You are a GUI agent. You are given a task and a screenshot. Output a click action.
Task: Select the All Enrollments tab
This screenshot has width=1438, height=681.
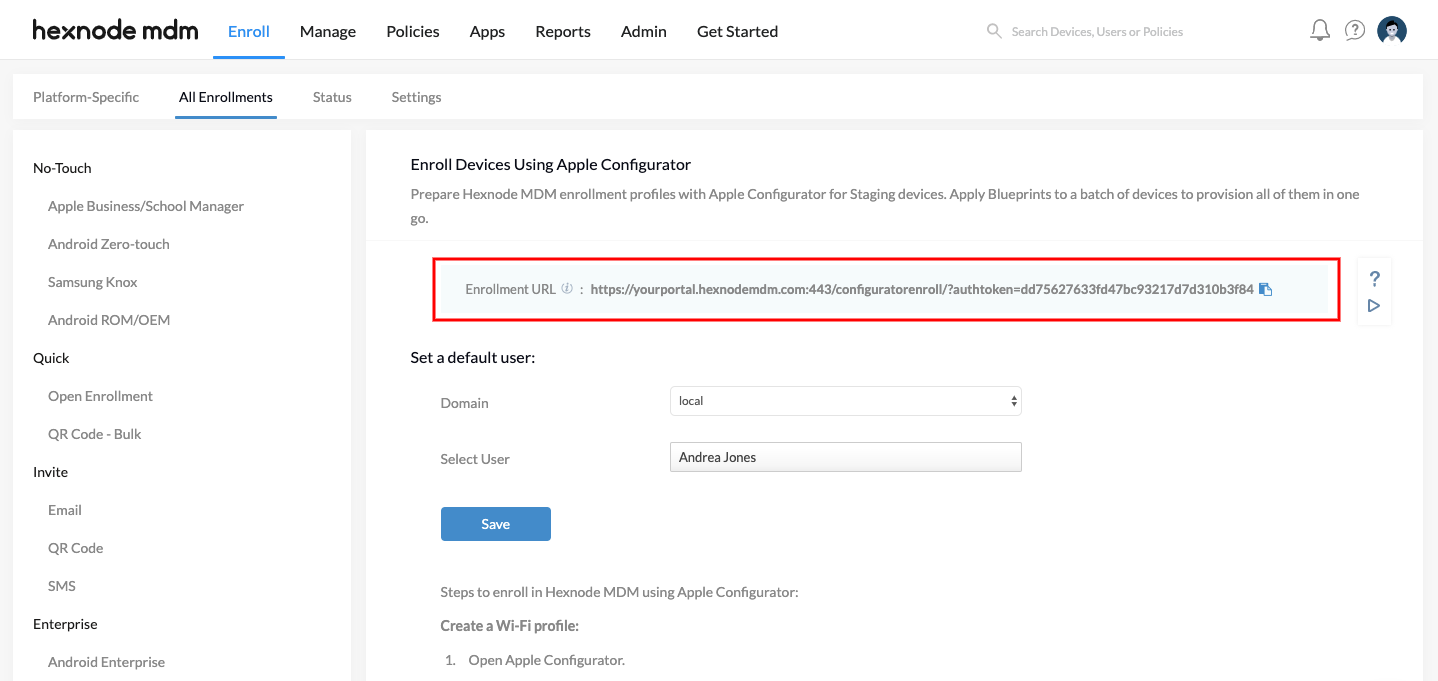coord(226,97)
